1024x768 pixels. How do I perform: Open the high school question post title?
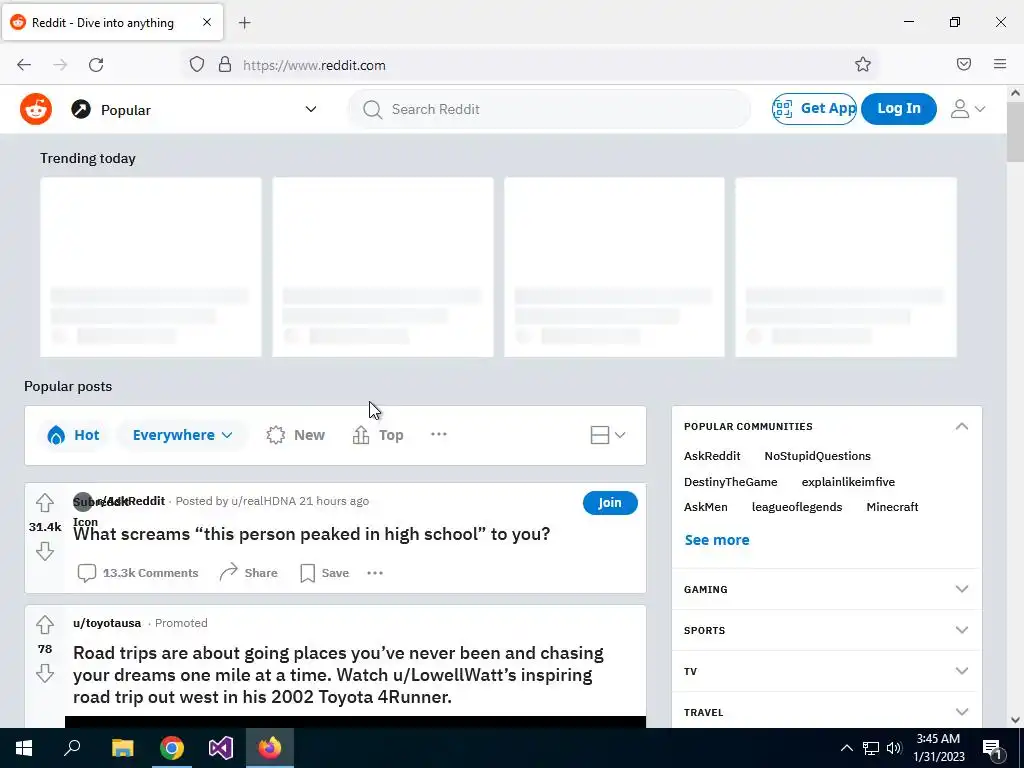(312, 534)
